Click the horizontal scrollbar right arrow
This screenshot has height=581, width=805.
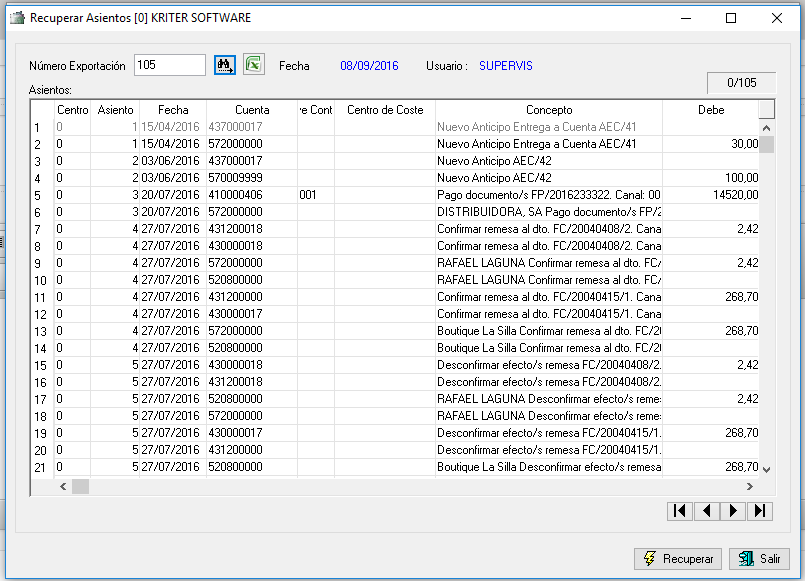[x=750, y=486]
